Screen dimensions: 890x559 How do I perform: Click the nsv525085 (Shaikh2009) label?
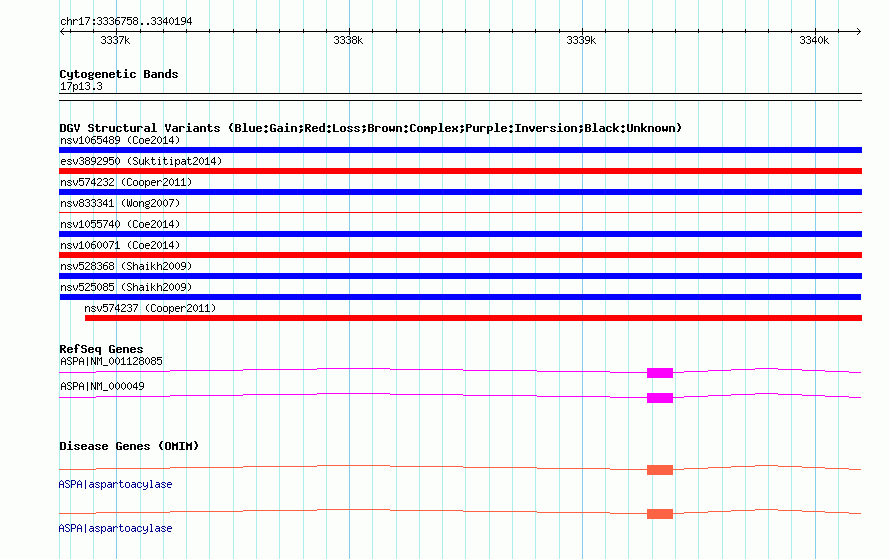click(x=126, y=287)
